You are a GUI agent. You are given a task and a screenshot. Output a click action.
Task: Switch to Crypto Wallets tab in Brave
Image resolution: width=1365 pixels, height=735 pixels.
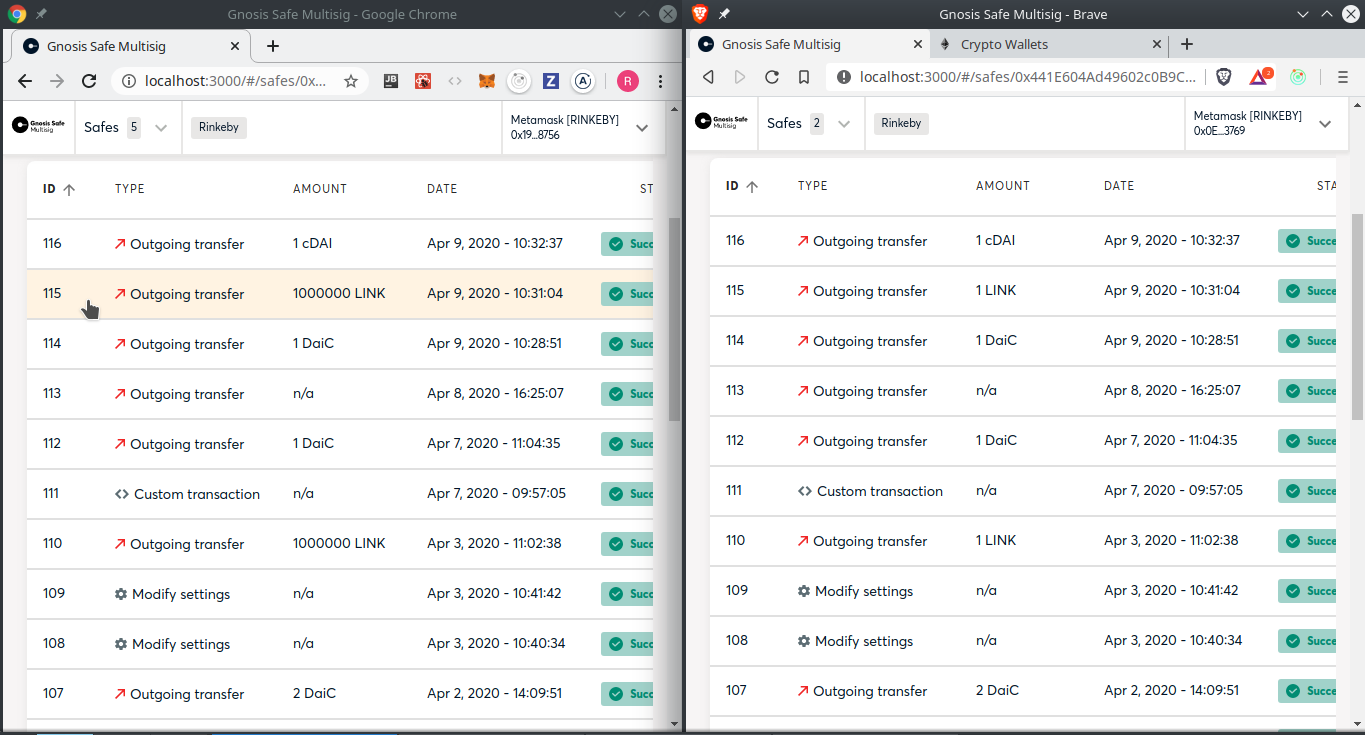[1004, 44]
